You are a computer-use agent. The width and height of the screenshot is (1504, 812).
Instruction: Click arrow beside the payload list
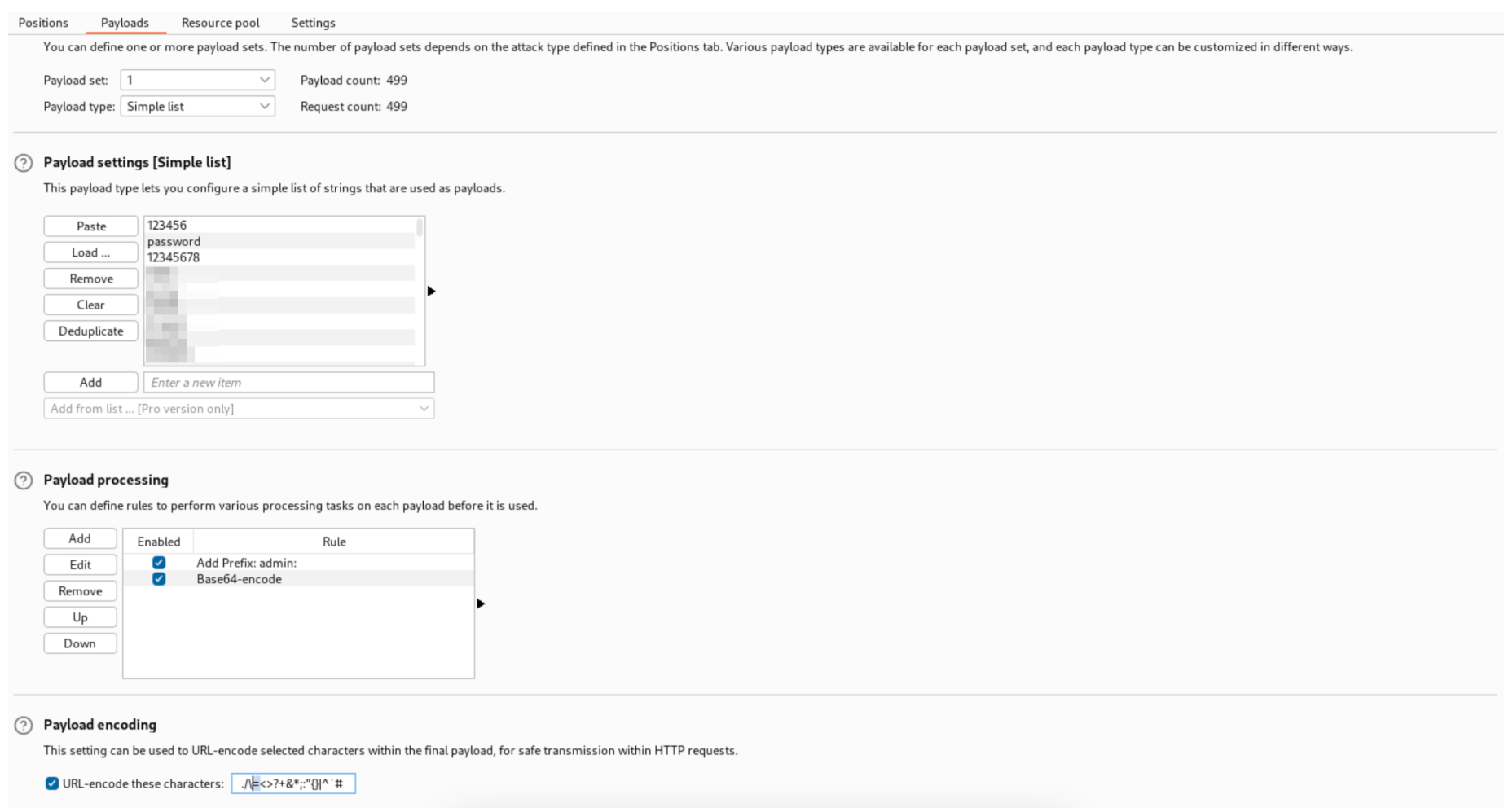pos(431,292)
